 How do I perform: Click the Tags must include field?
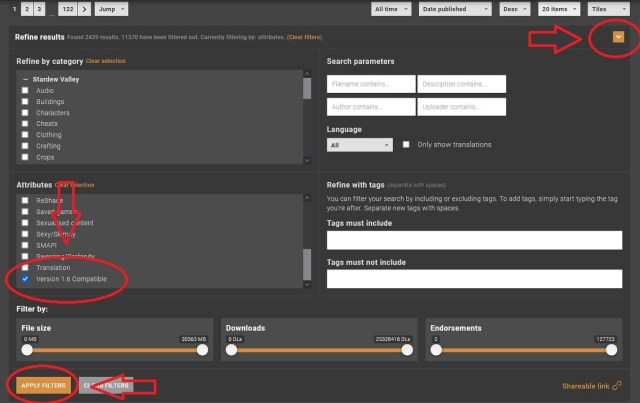(x=475, y=240)
